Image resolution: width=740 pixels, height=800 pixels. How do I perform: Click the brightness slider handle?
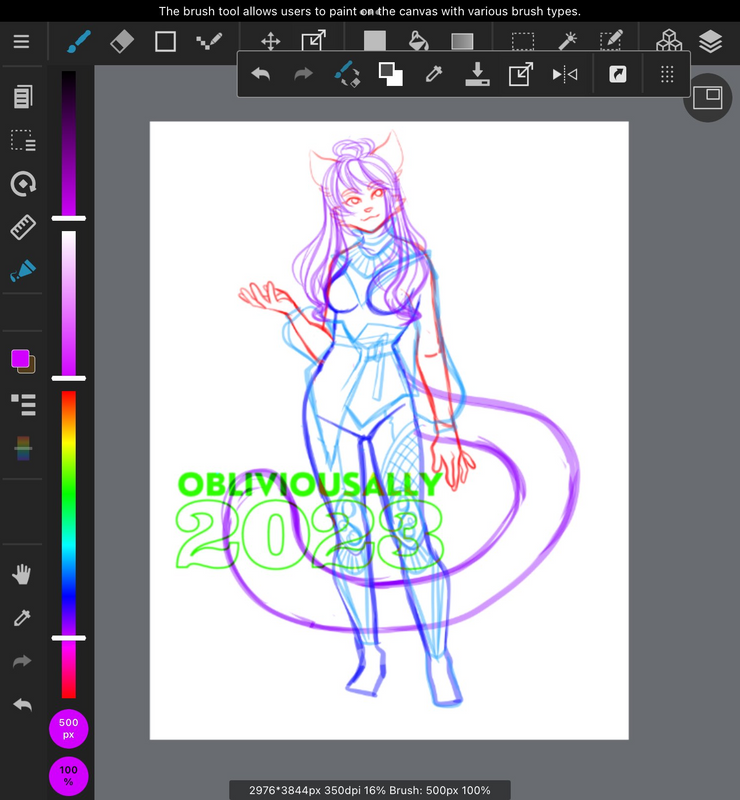[x=68, y=218]
